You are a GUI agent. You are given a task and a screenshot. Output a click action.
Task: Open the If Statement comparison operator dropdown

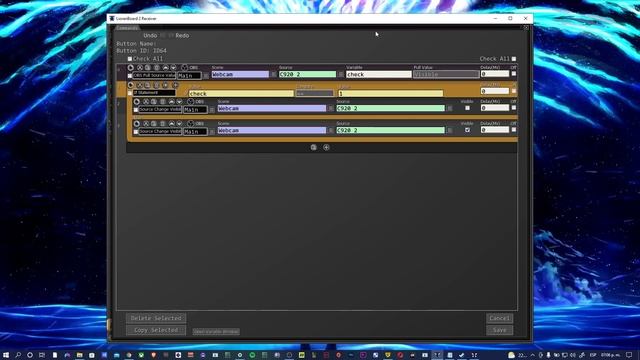point(315,93)
